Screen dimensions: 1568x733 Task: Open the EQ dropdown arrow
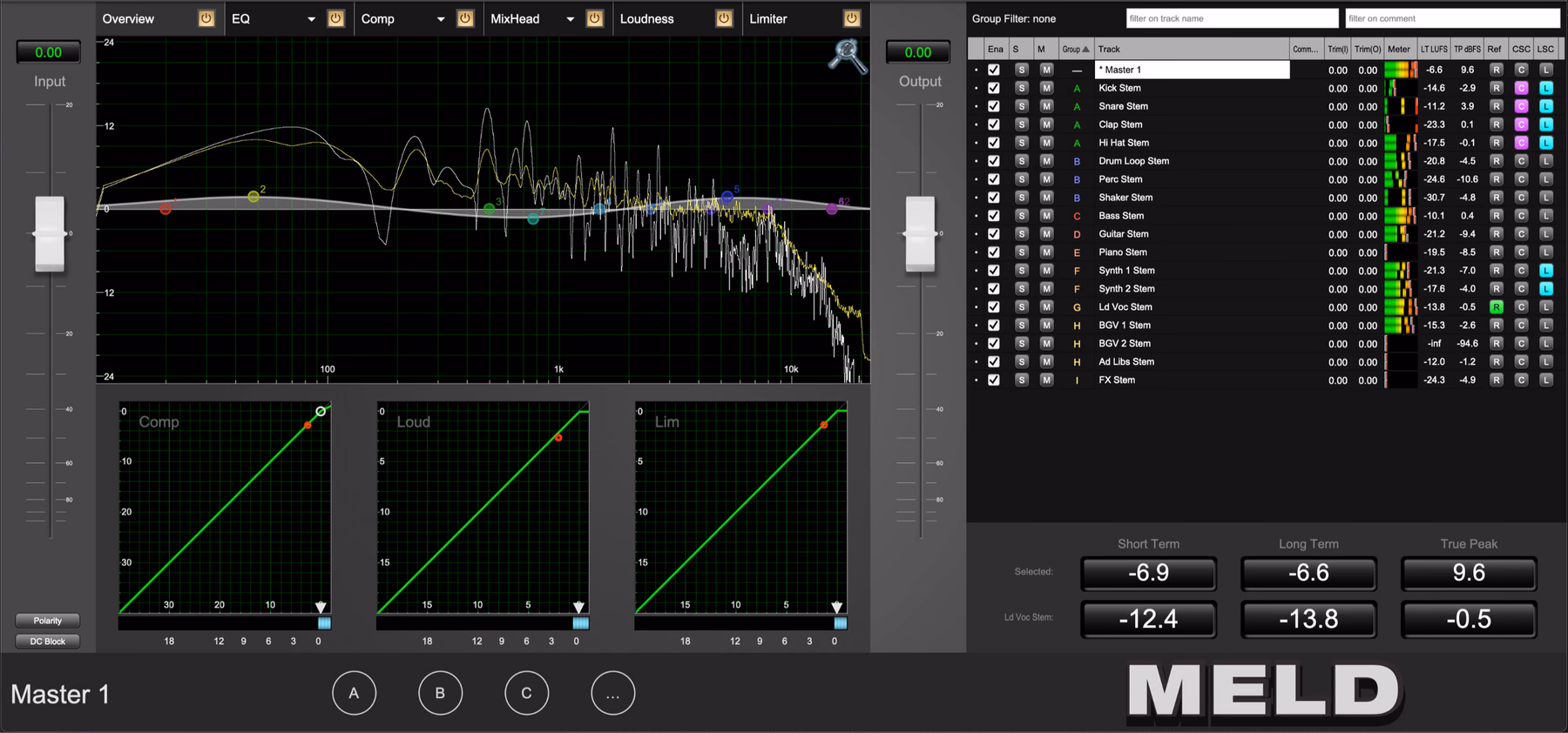pos(311,19)
